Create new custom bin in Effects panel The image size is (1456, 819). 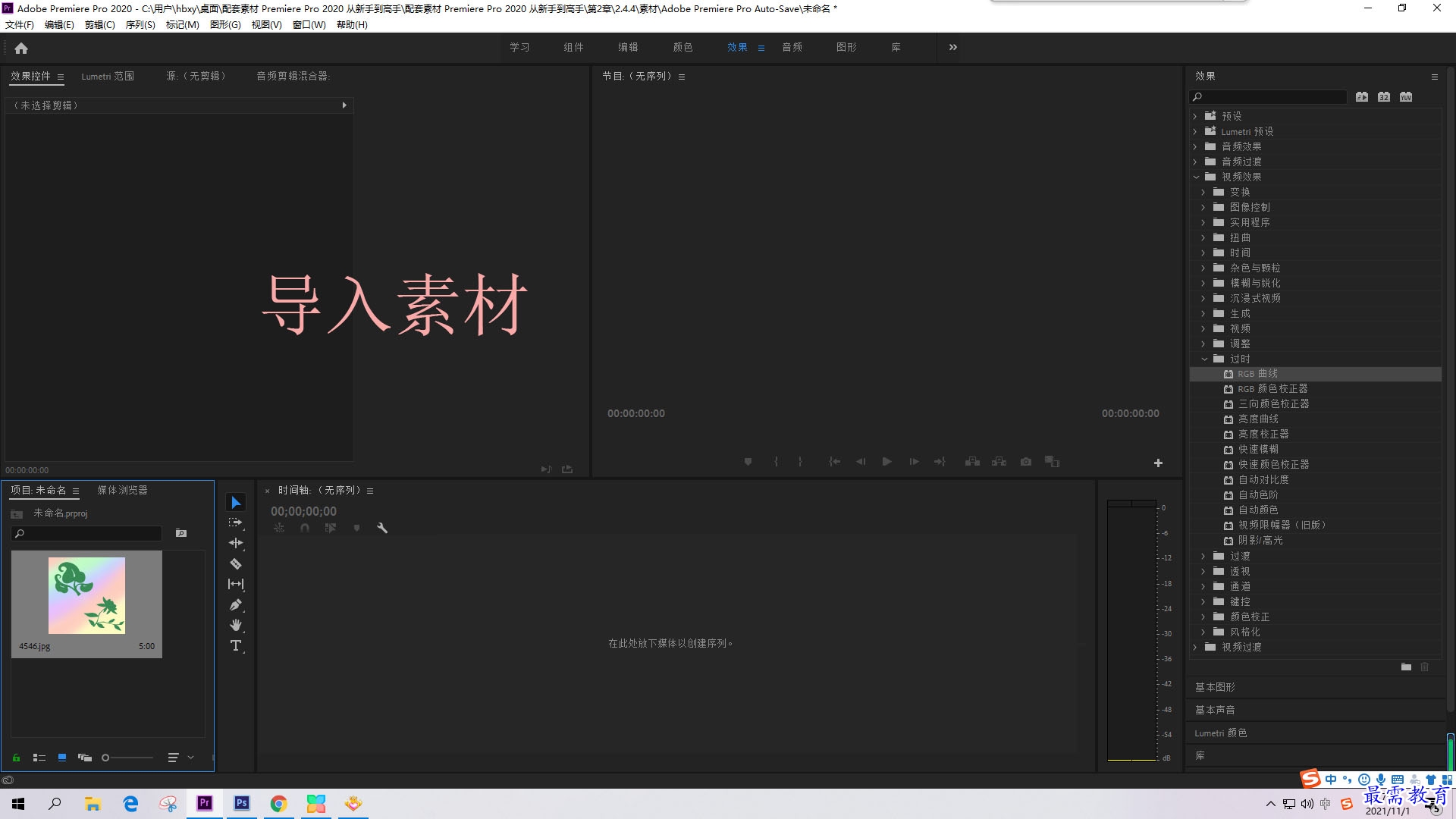[1406, 667]
